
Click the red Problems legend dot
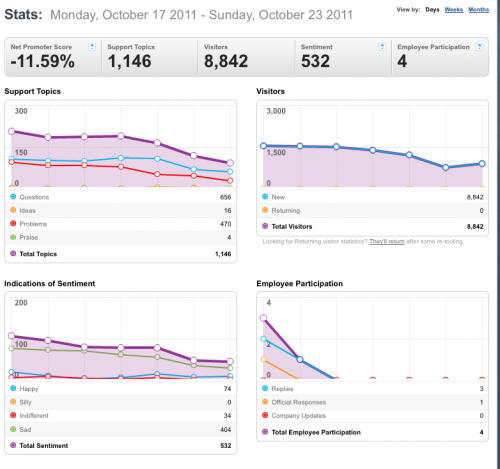click(13, 223)
